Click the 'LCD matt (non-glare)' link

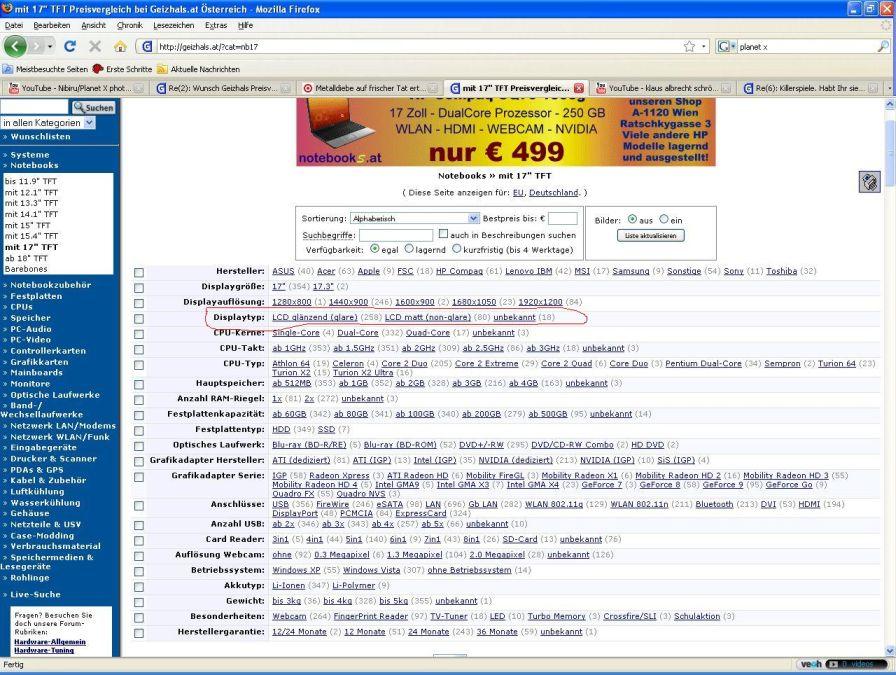(x=427, y=317)
